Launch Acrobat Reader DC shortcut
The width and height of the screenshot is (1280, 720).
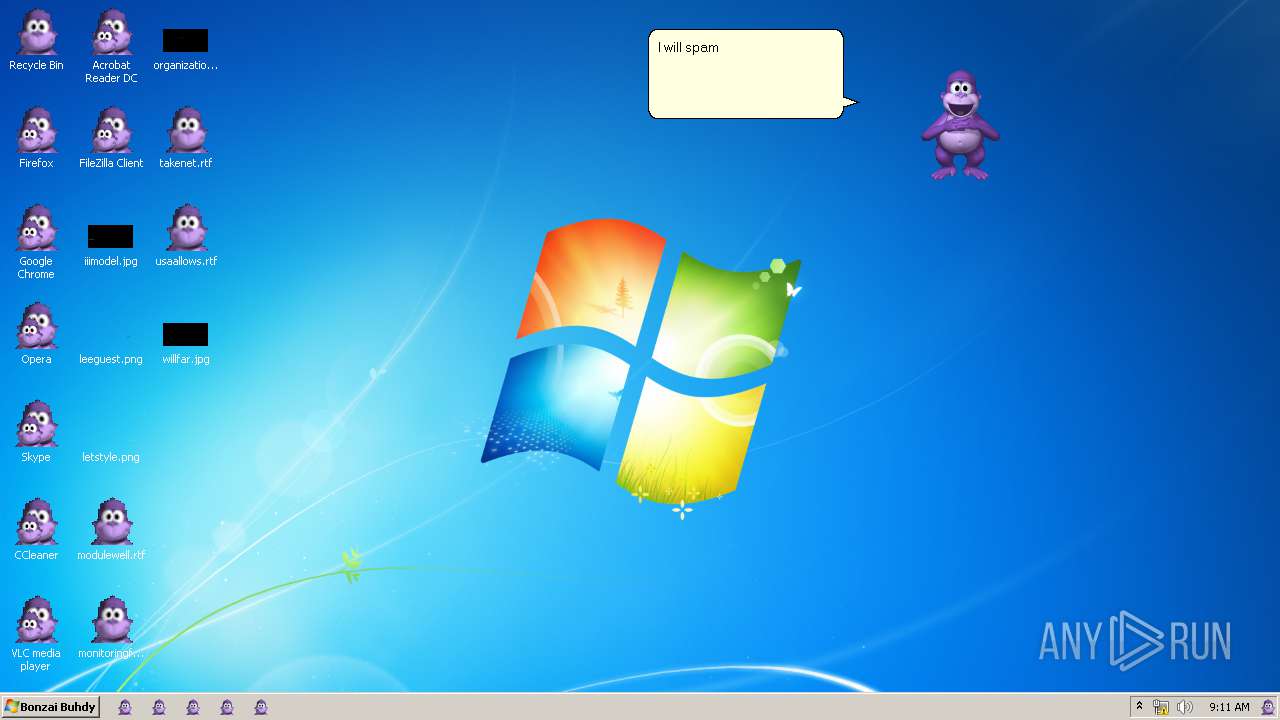(x=111, y=47)
